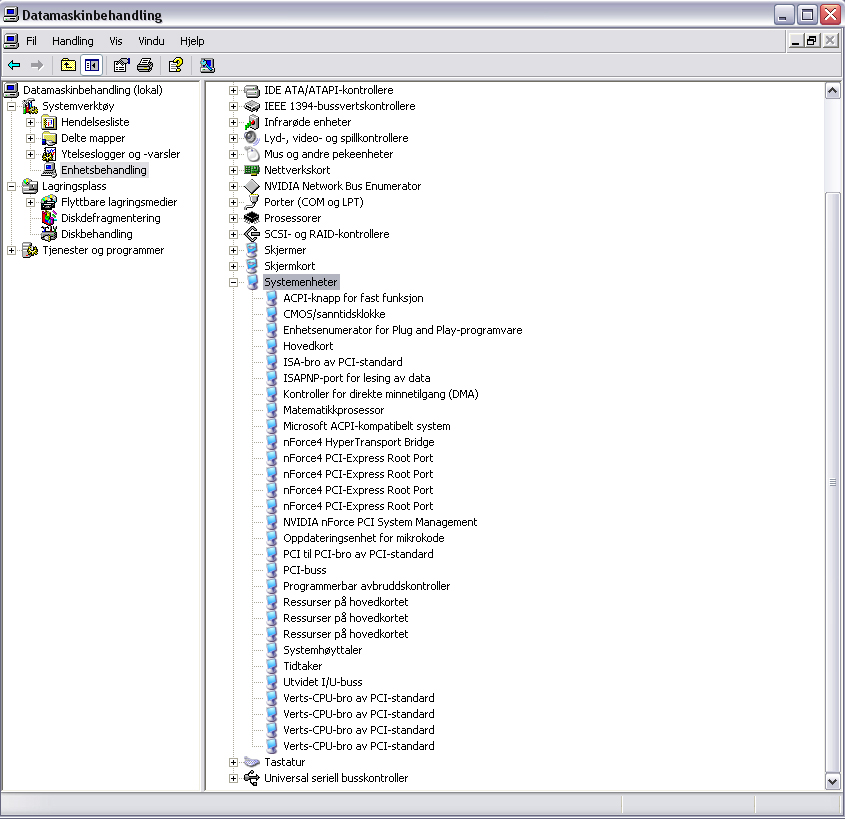
Task: Click the Help icon with question mark
Action: pos(175,65)
